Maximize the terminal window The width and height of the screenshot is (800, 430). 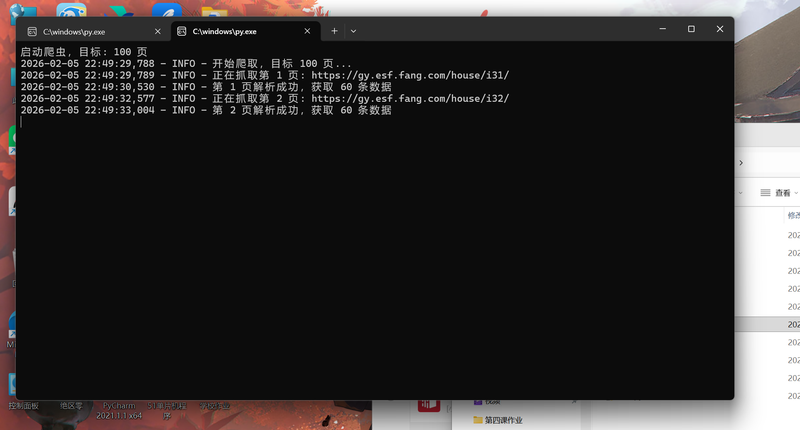pos(691,29)
